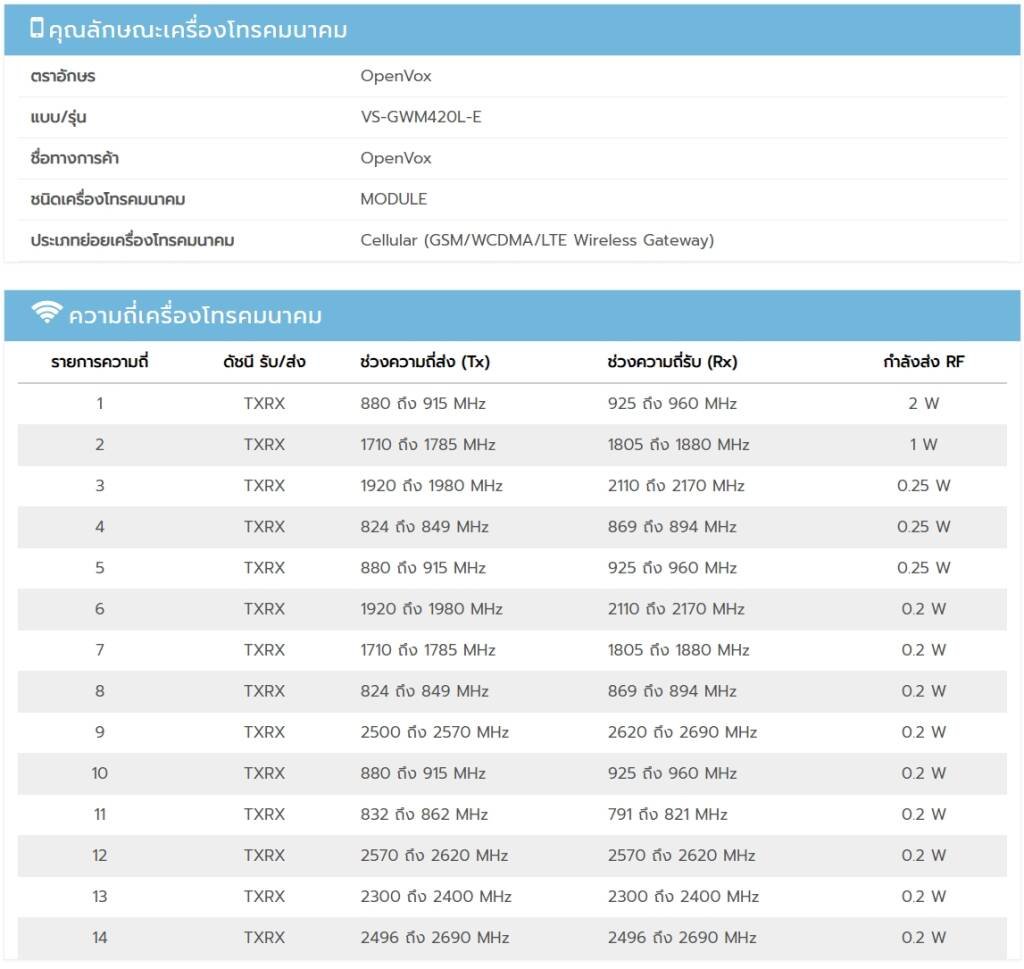Select frequency row number 14
The image size is (1024, 969).
pyautogui.click(x=99, y=937)
